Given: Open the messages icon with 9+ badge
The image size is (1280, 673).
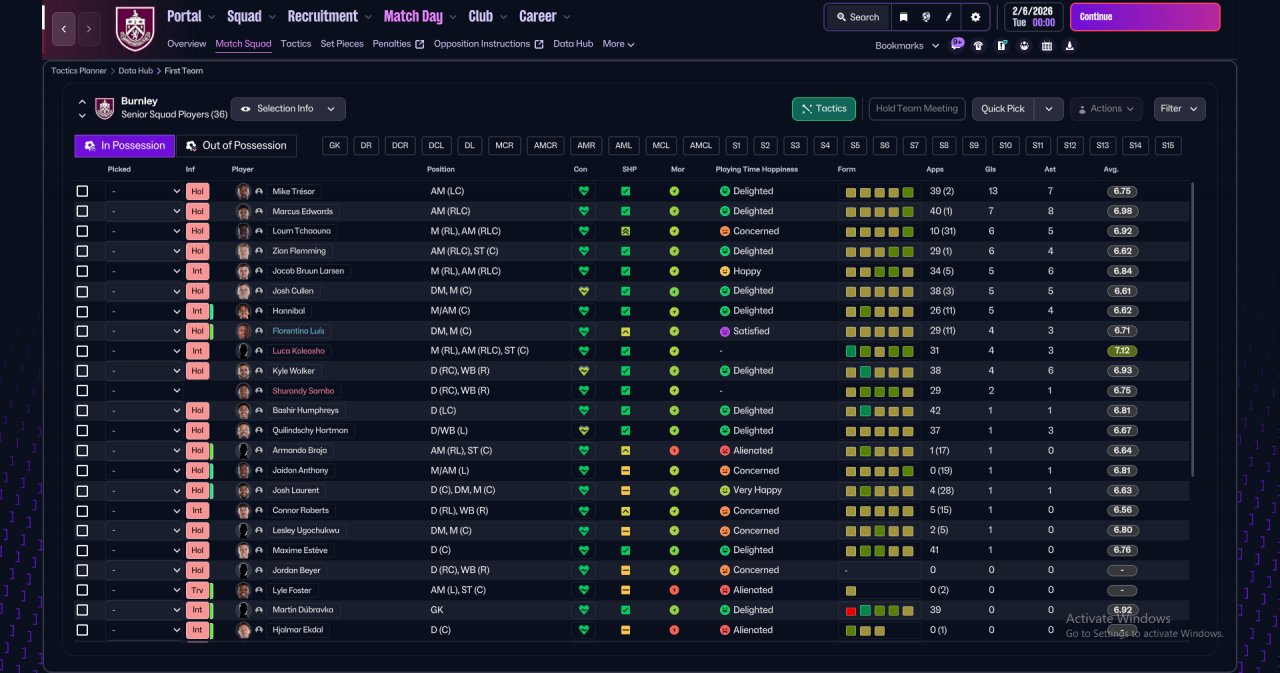Looking at the screenshot, I should point(957,44).
